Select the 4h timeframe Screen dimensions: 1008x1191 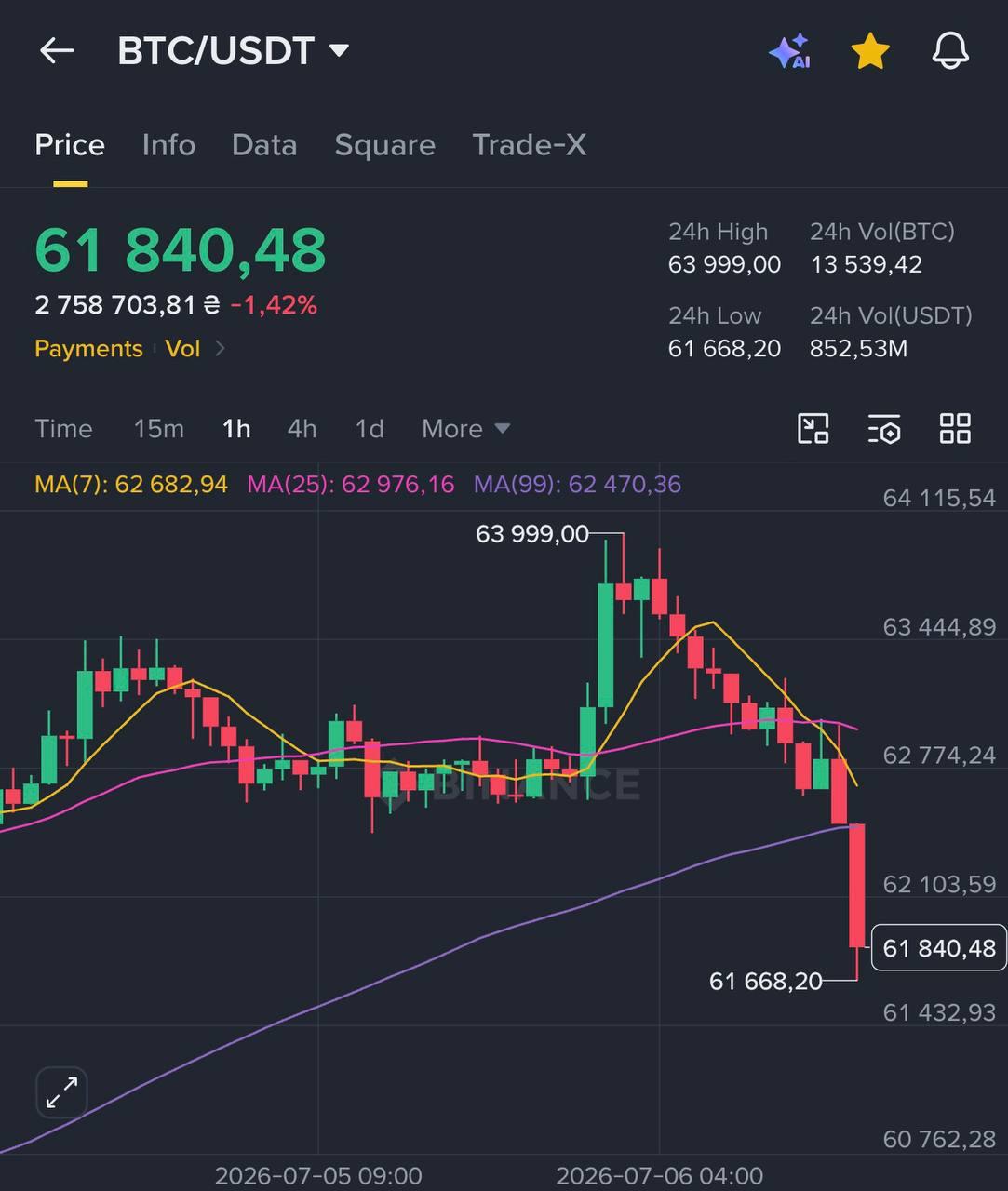click(302, 429)
